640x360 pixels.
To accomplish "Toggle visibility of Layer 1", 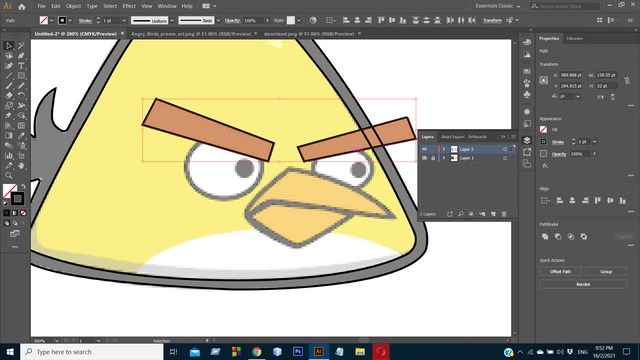I will (x=424, y=158).
